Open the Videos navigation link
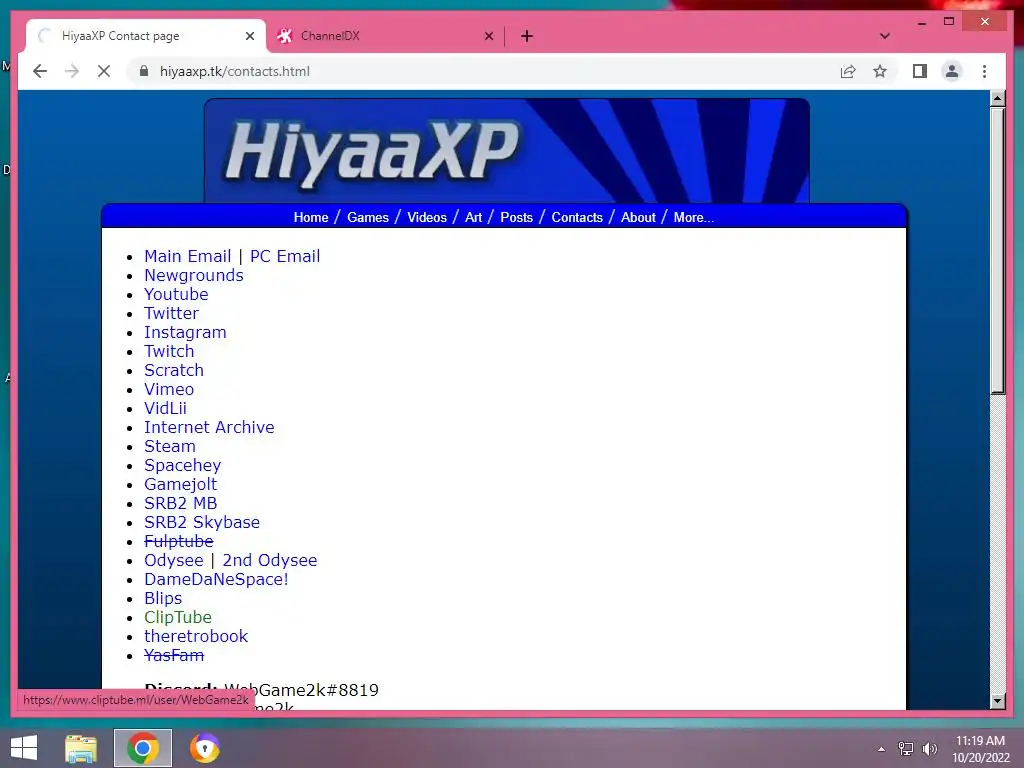Viewport: 1024px width, 768px height. 427,217
